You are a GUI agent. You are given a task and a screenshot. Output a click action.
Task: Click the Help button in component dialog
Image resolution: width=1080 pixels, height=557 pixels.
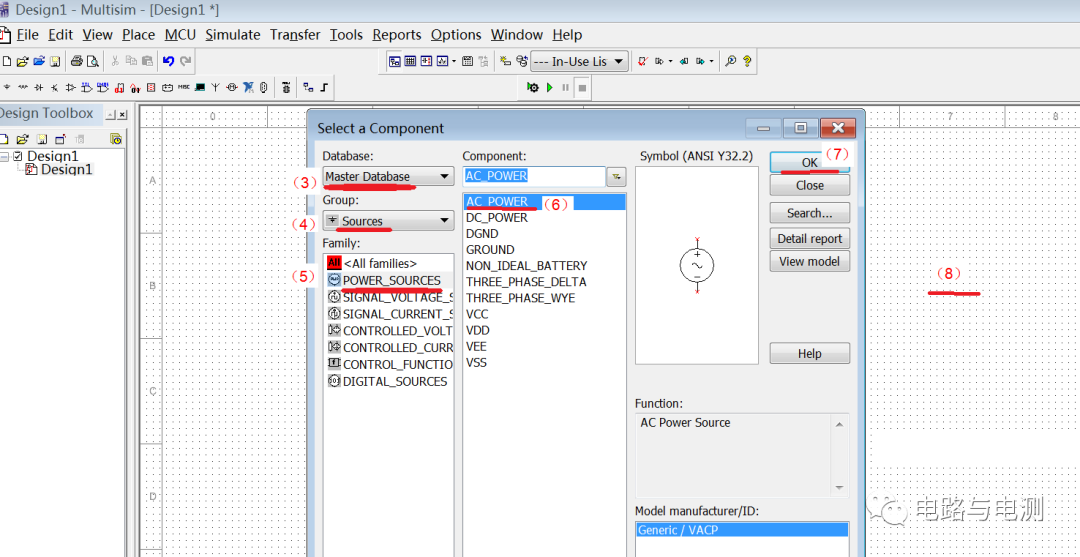pyautogui.click(x=809, y=353)
